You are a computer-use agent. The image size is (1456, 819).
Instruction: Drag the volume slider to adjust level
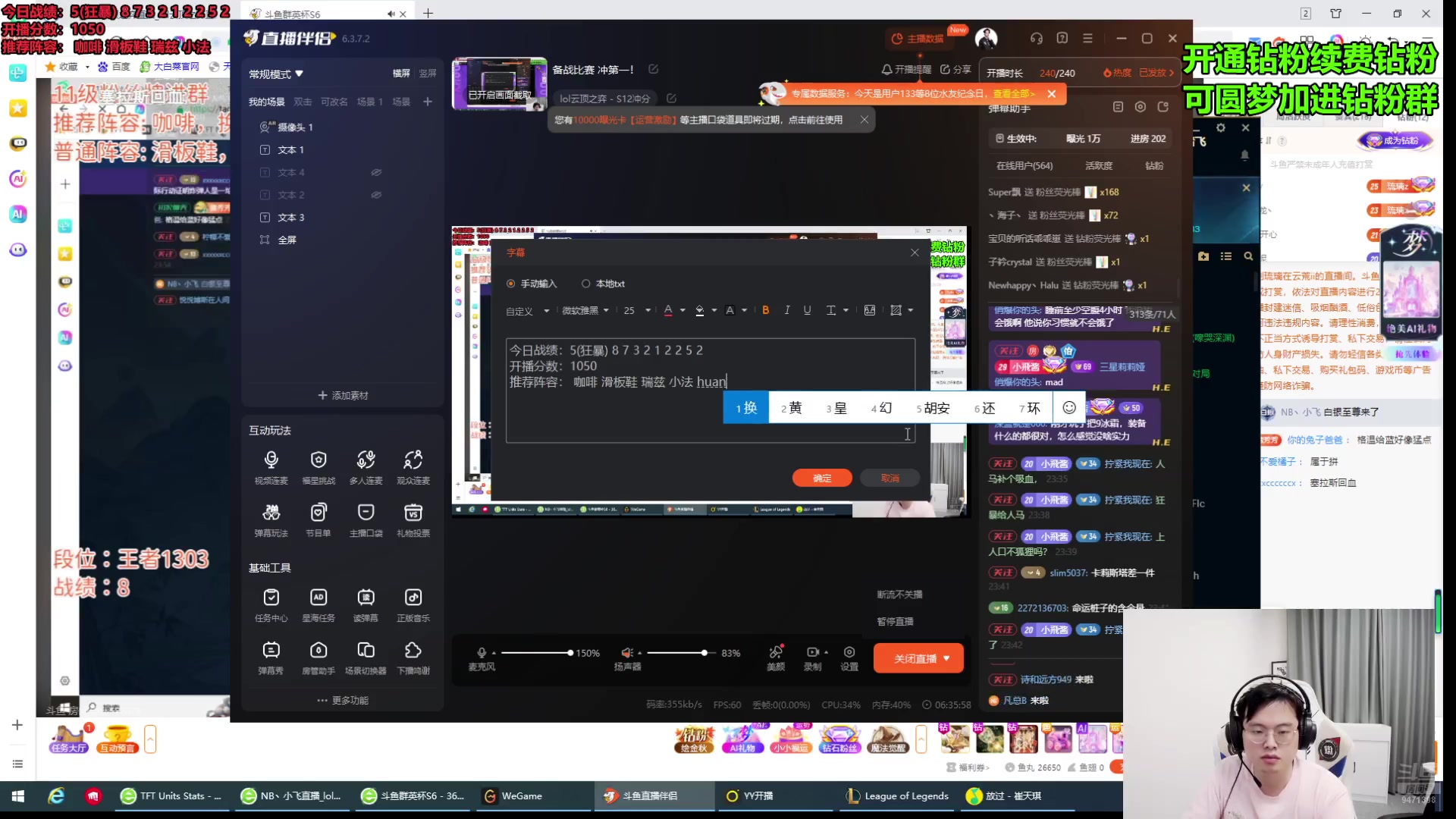coord(707,652)
